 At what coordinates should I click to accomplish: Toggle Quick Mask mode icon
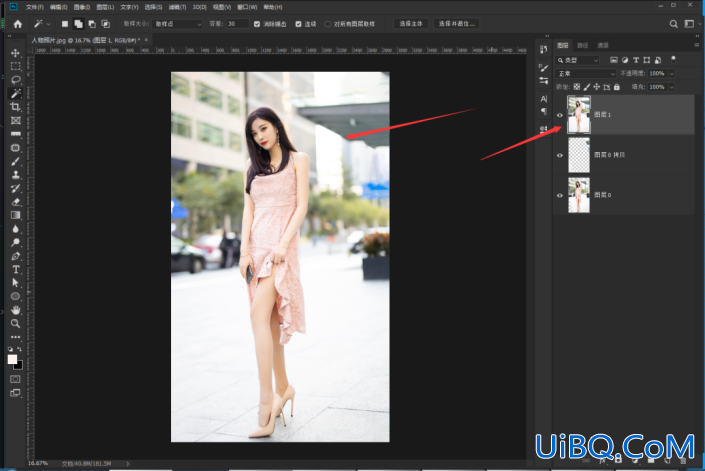(x=15, y=379)
